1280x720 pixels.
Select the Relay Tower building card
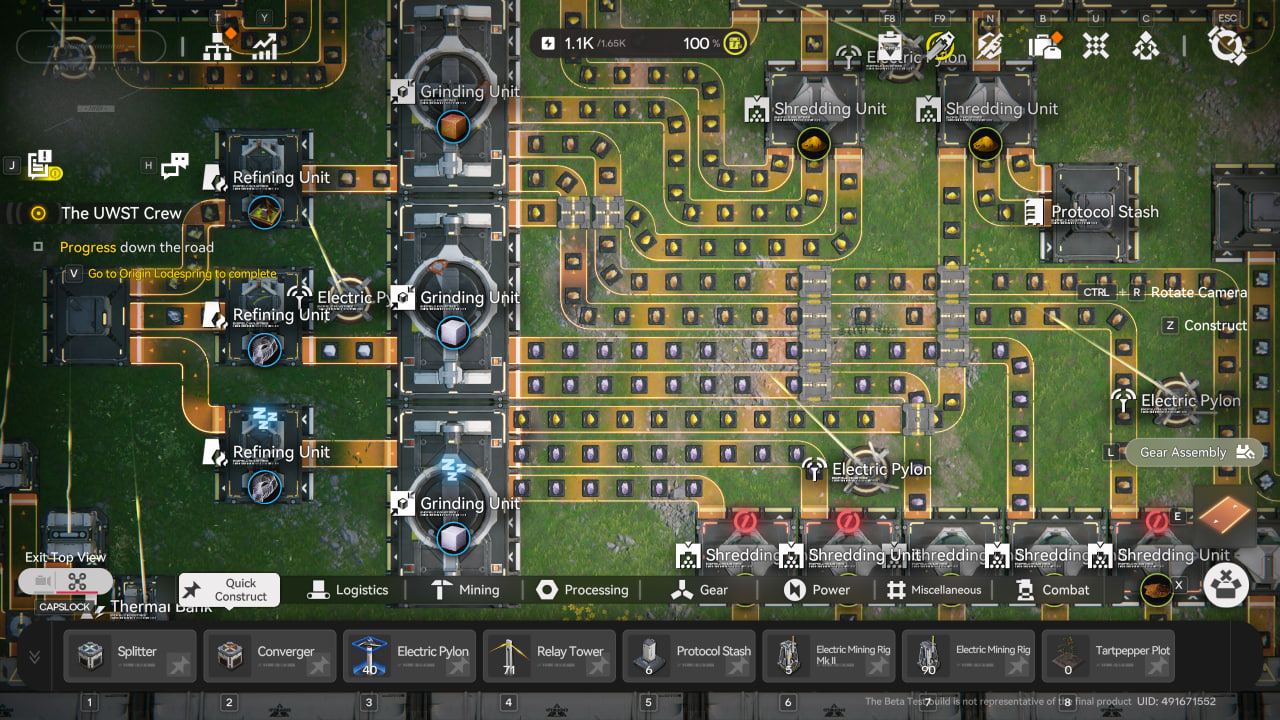click(x=550, y=656)
